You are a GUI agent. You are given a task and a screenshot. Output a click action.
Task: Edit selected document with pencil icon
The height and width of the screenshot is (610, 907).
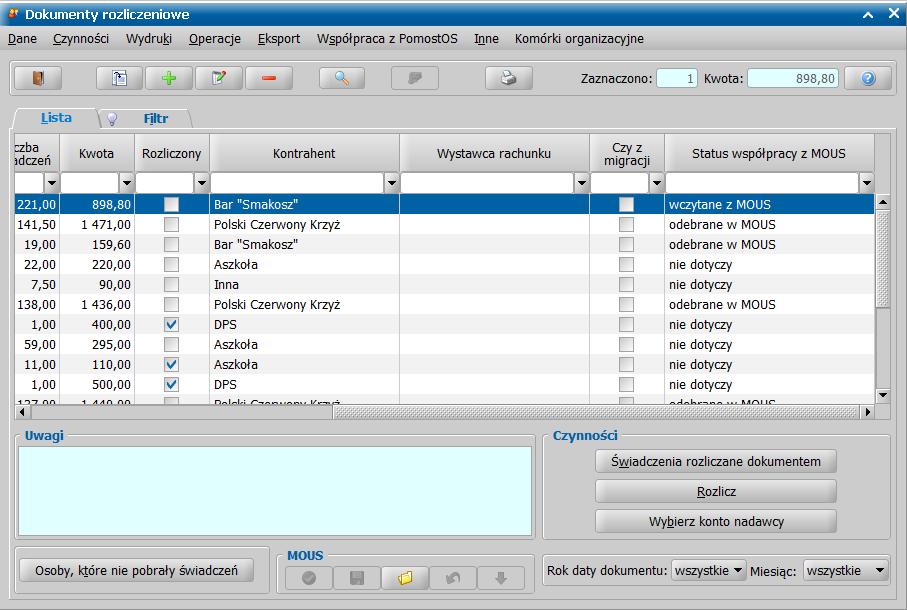[x=219, y=78]
